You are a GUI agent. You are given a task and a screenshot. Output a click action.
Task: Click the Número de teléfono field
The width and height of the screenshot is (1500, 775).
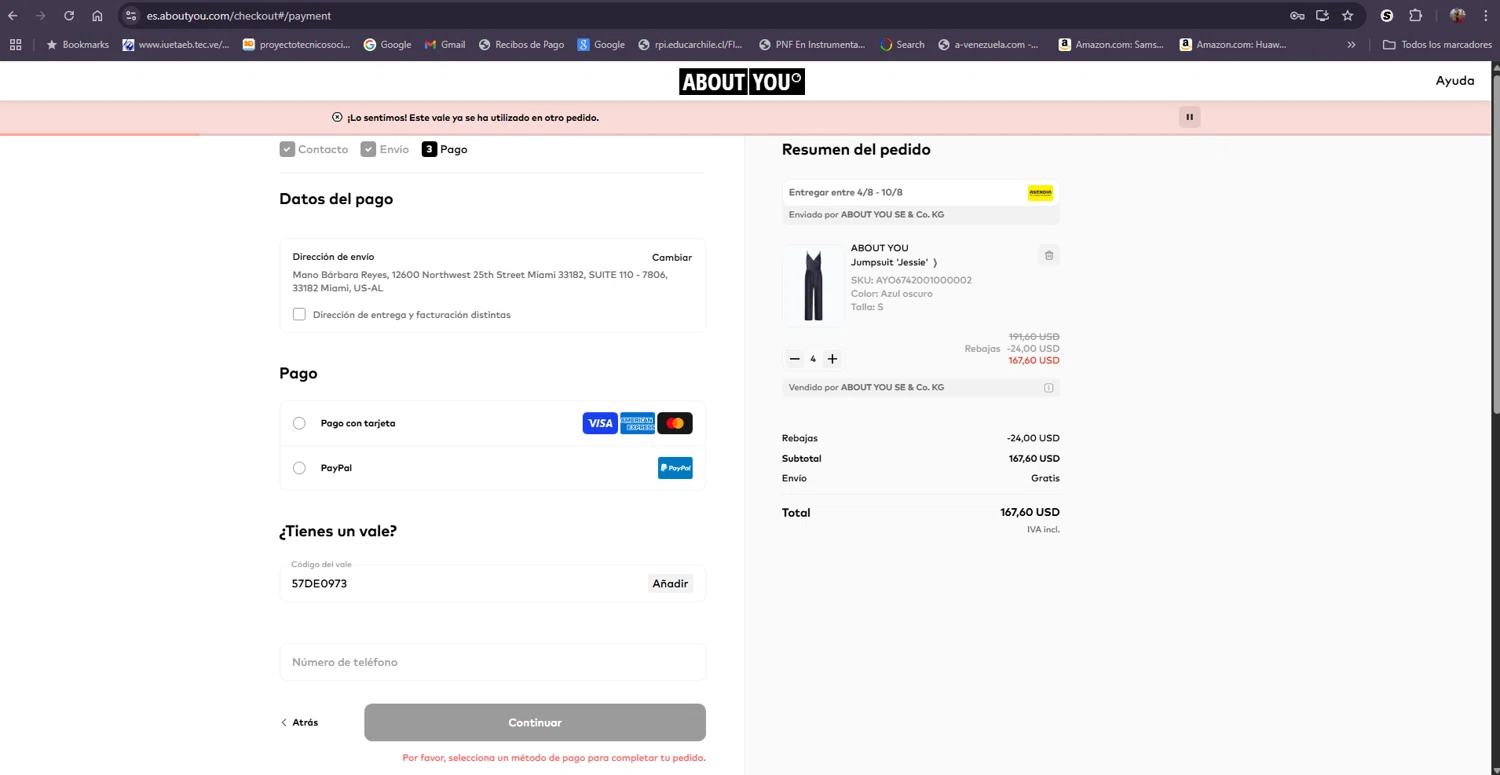click(x=493, y=662)
